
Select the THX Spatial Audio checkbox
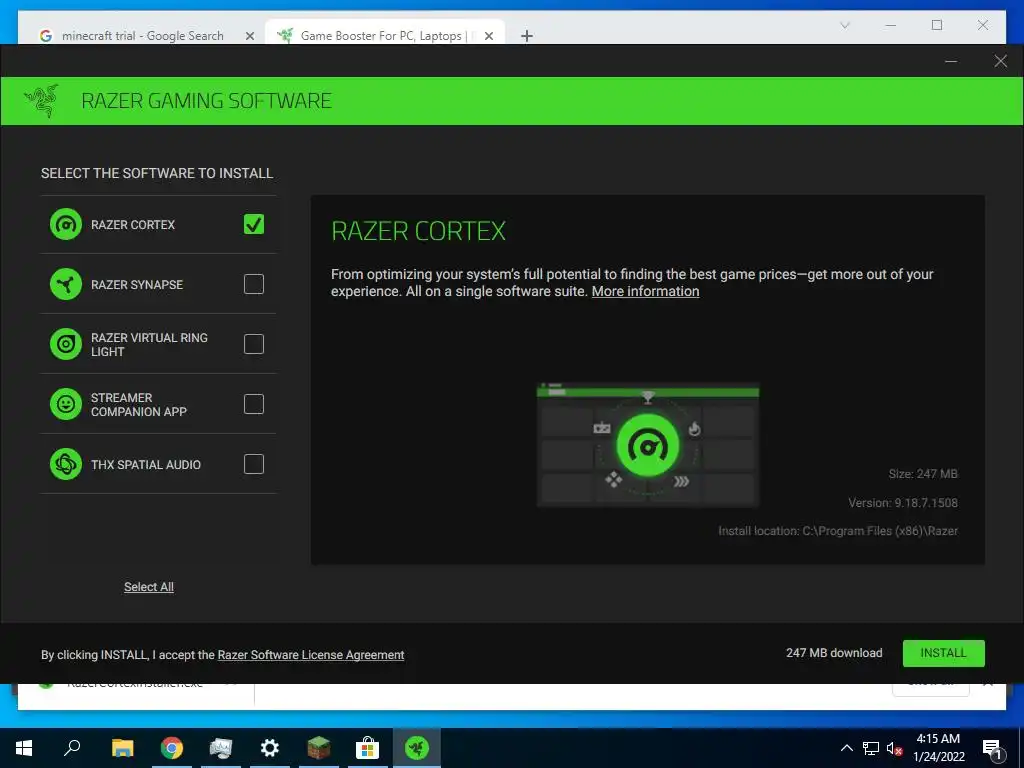click(254, 464)
